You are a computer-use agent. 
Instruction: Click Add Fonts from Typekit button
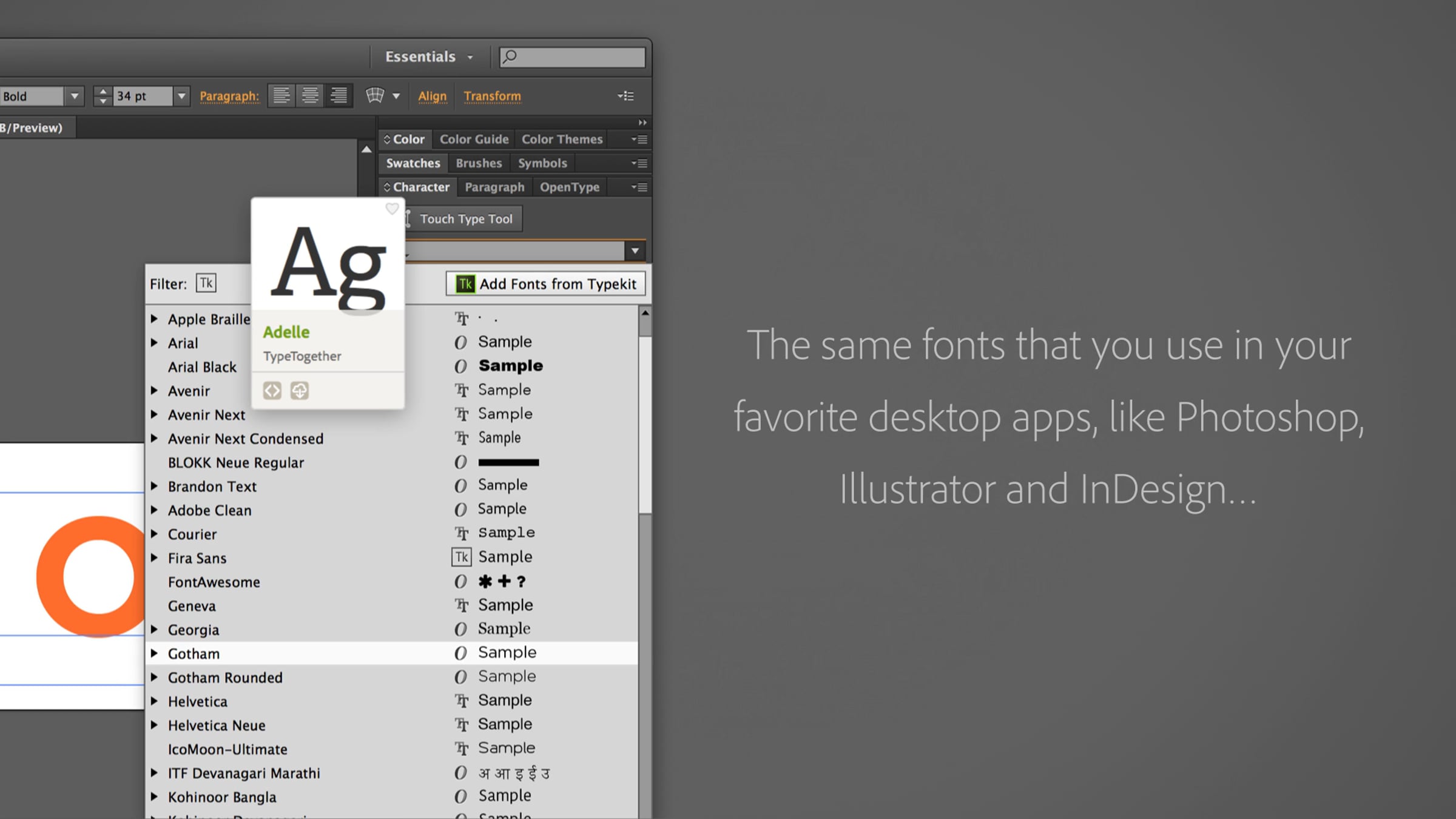[x=545, y=284]
